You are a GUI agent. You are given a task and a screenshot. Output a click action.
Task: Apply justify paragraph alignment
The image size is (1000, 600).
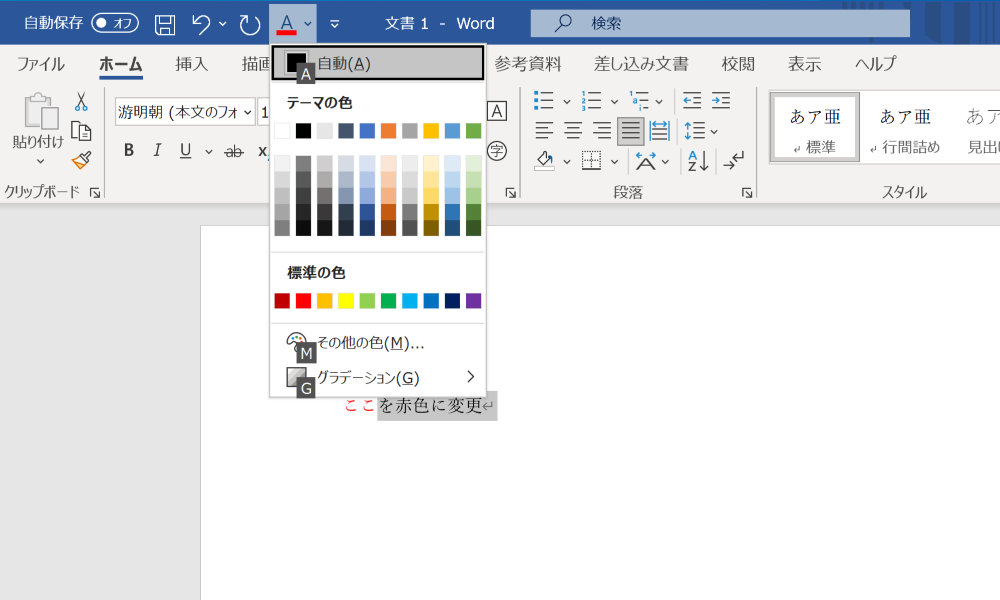(630, 131)
